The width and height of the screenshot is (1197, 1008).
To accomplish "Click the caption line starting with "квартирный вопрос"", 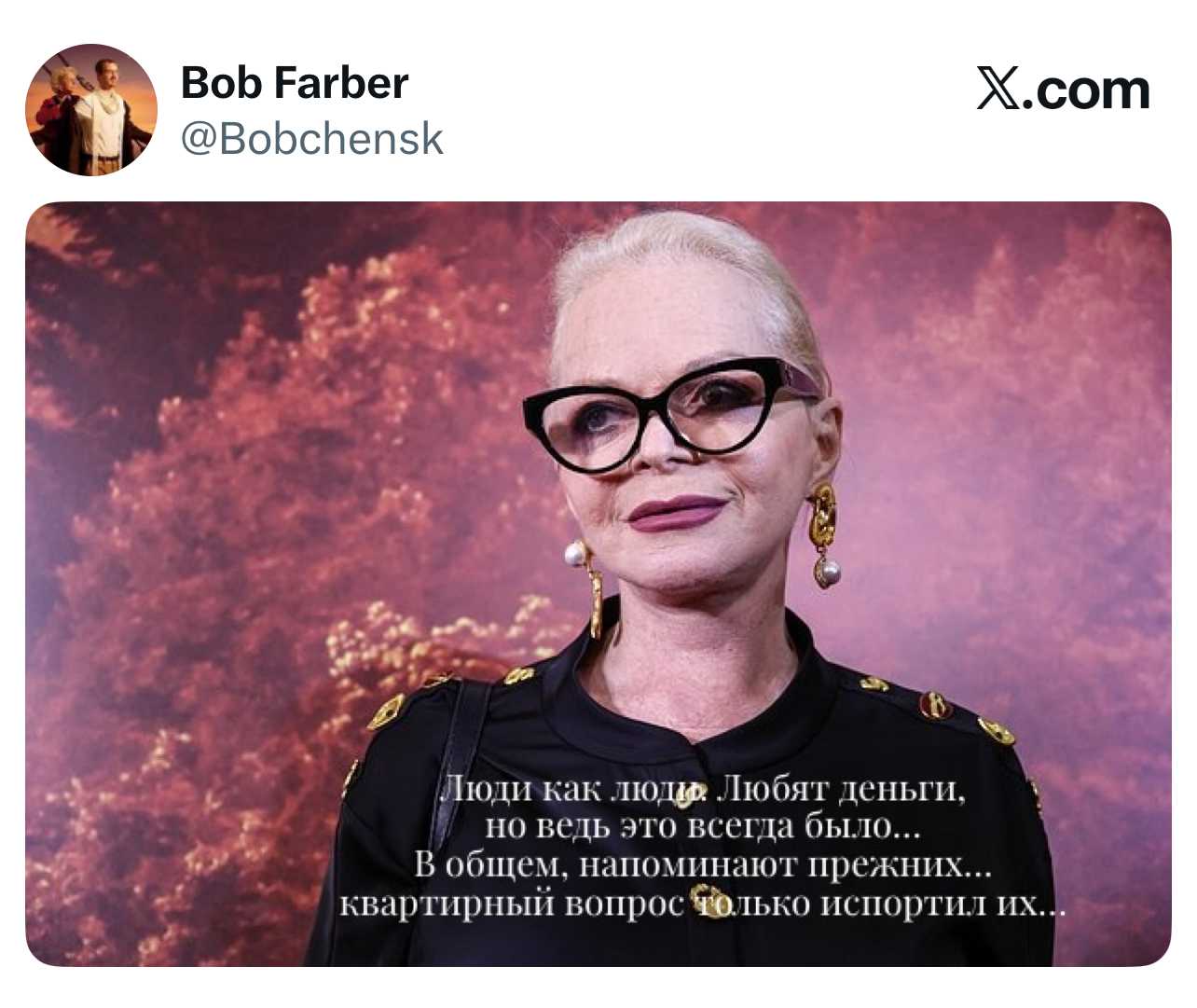I will pyautogui.click(x=703, y=904).
